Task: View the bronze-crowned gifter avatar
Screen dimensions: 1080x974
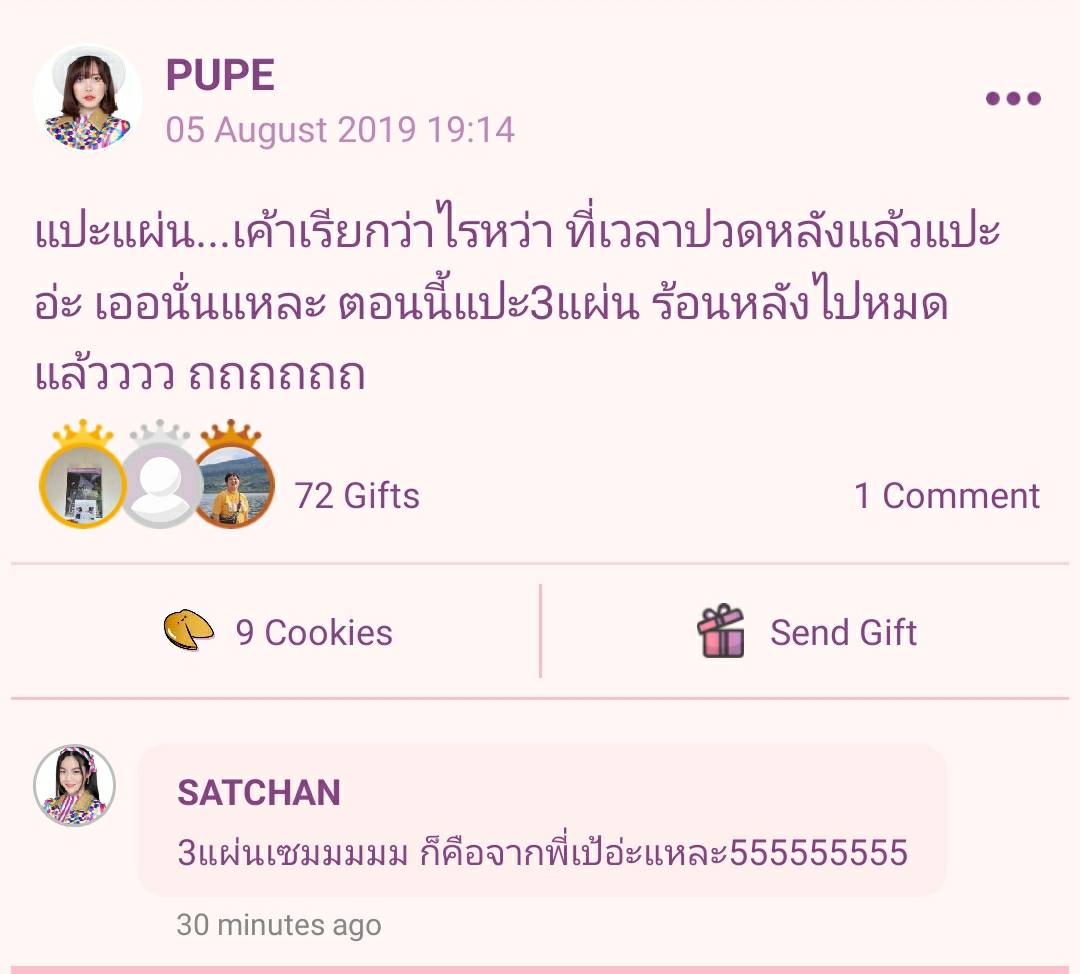Action: [232, 486]
